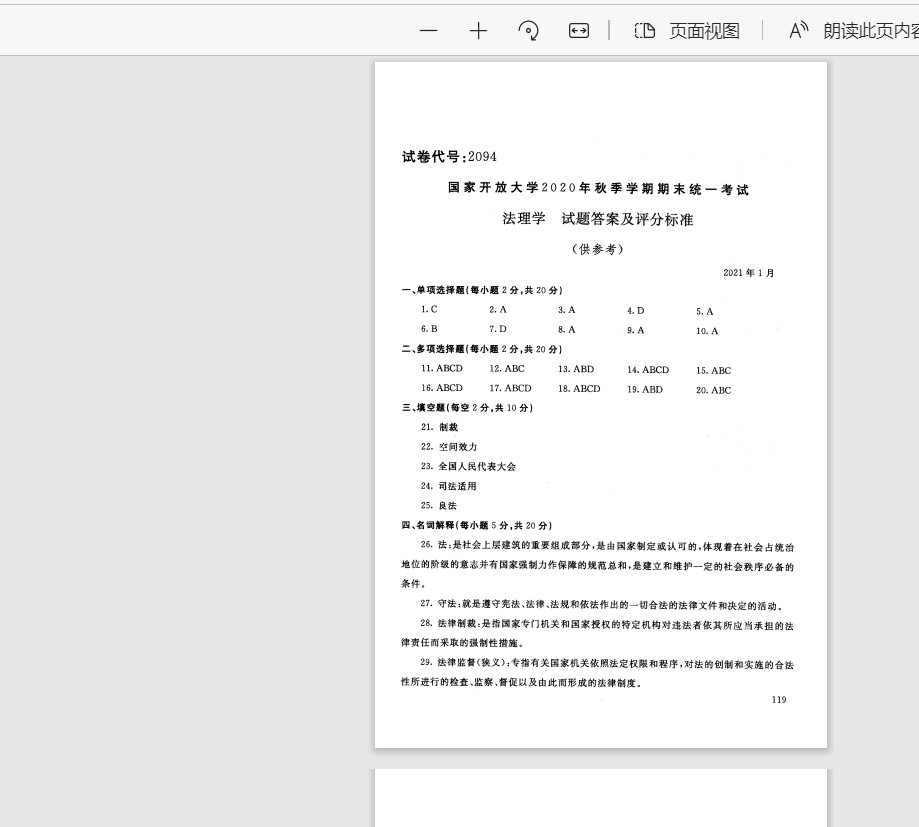Screen dimensions: 919x827
Task: Click answer 24. 司法适用
Action: [x=449, y=486]
